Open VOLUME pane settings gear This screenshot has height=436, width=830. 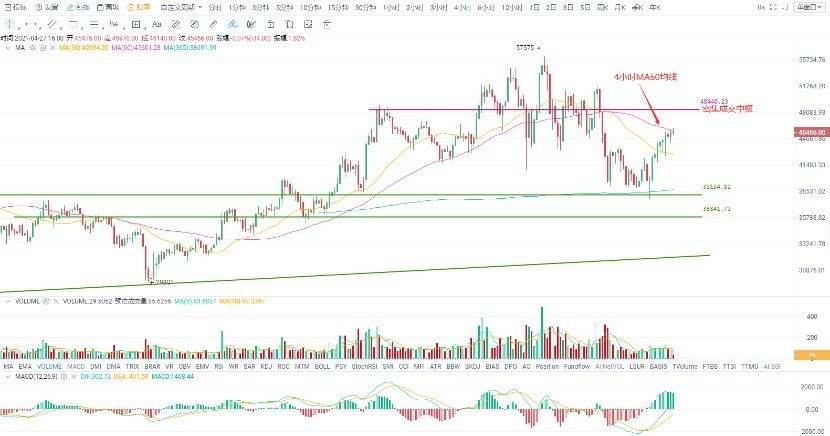pos(46,302)
